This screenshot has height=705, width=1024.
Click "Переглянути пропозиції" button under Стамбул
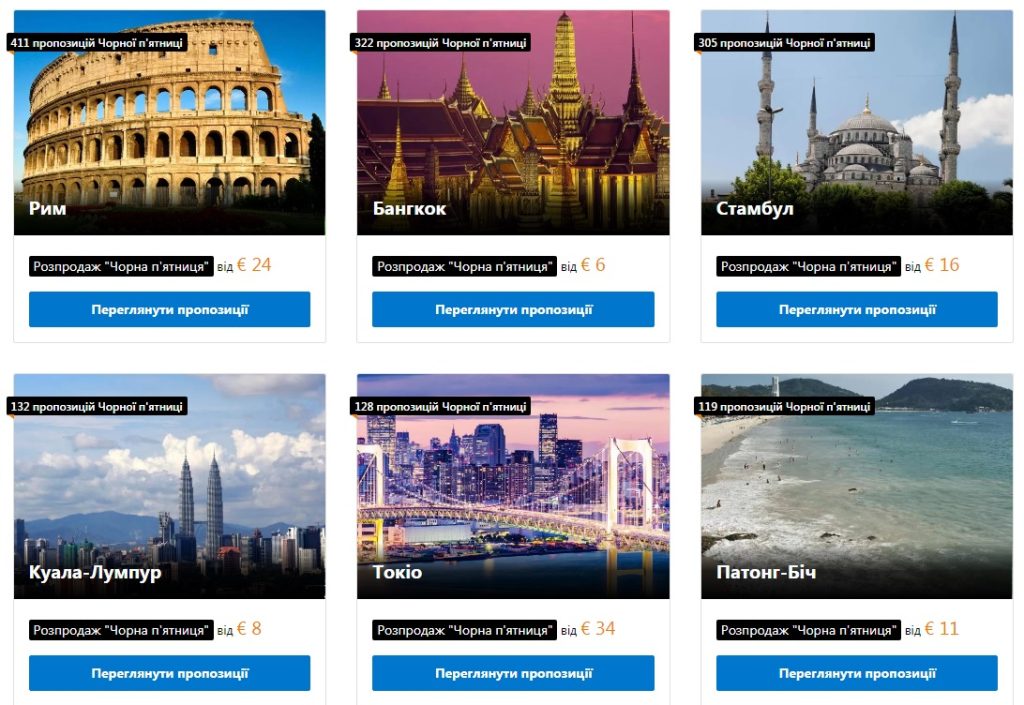857,309
